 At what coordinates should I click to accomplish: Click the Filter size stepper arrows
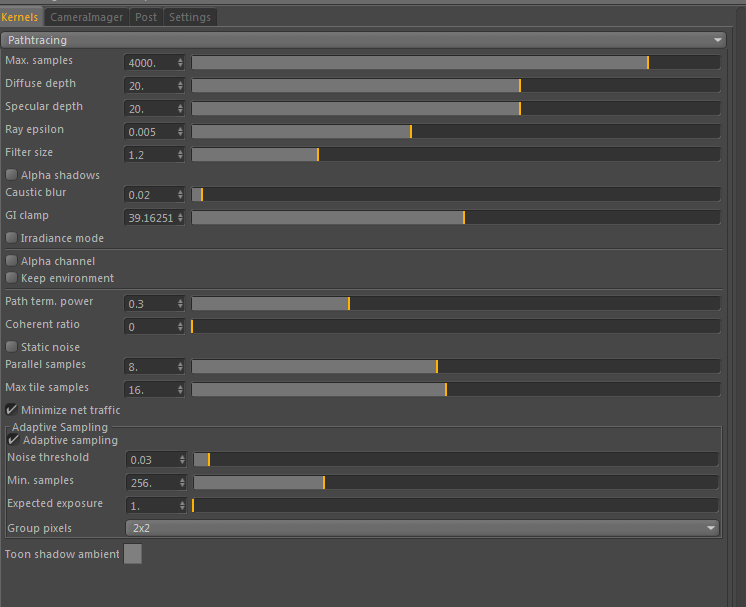(180, 154)
